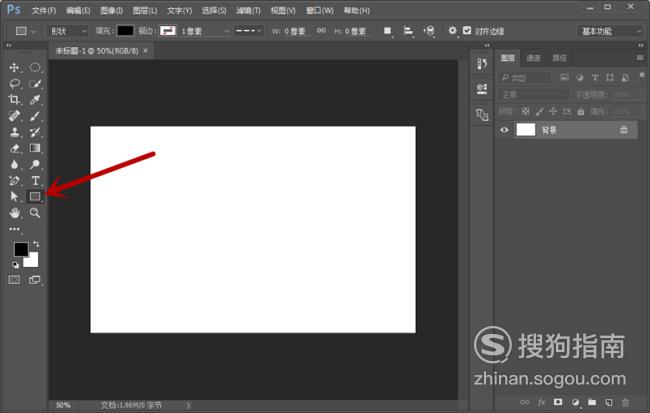Select the Crop tool

pyautogui.click(x=14, y=100)
